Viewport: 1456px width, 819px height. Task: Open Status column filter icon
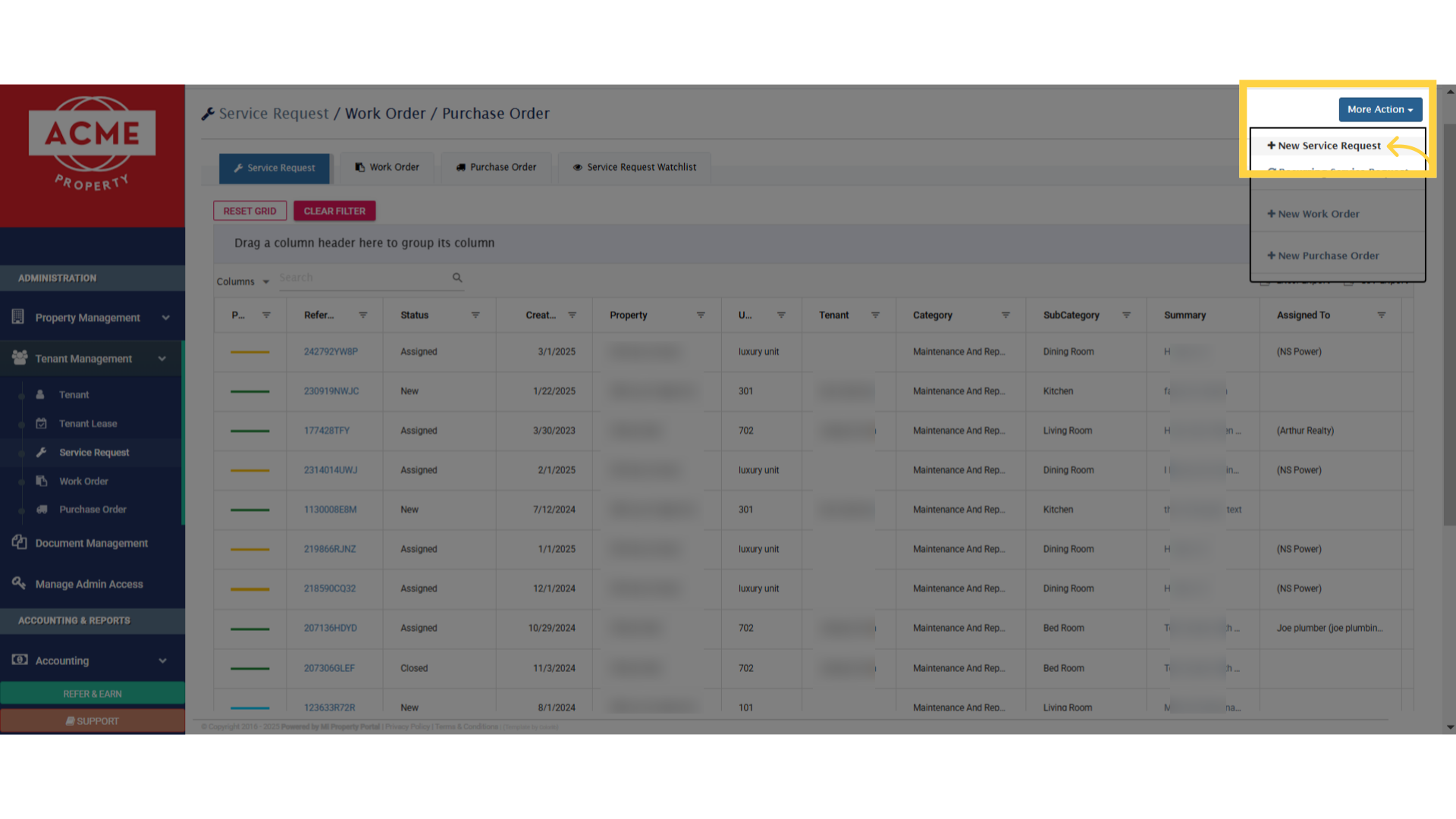[x=475, y=315]
